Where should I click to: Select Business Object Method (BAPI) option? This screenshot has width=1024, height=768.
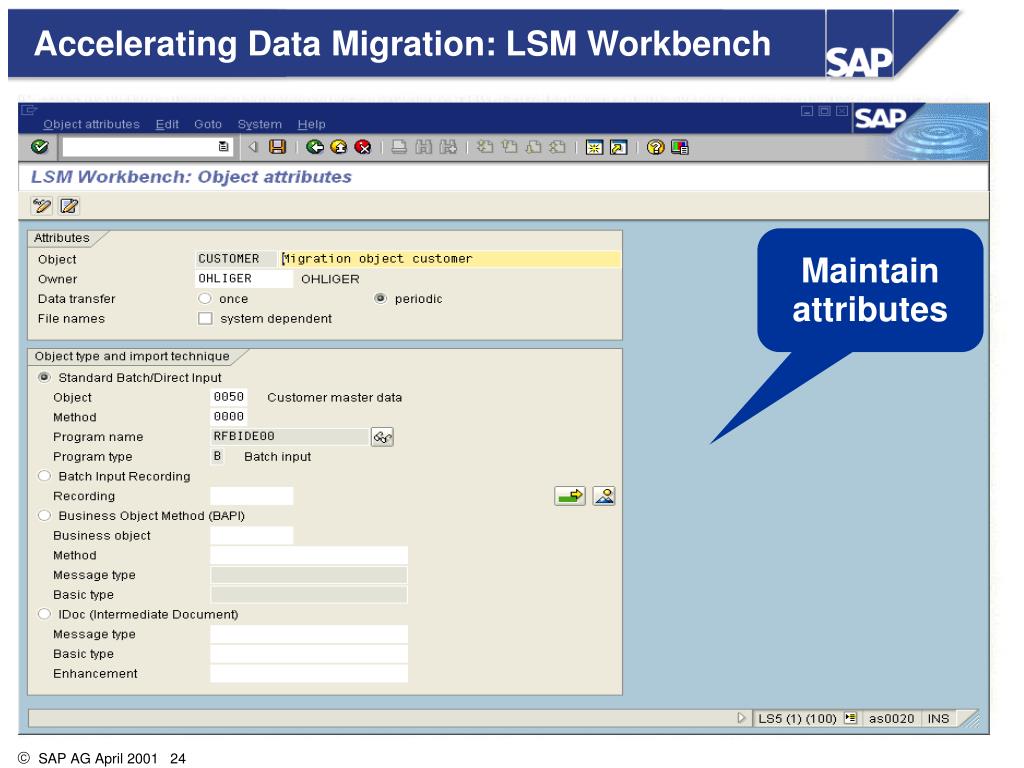tap(44, 515)
